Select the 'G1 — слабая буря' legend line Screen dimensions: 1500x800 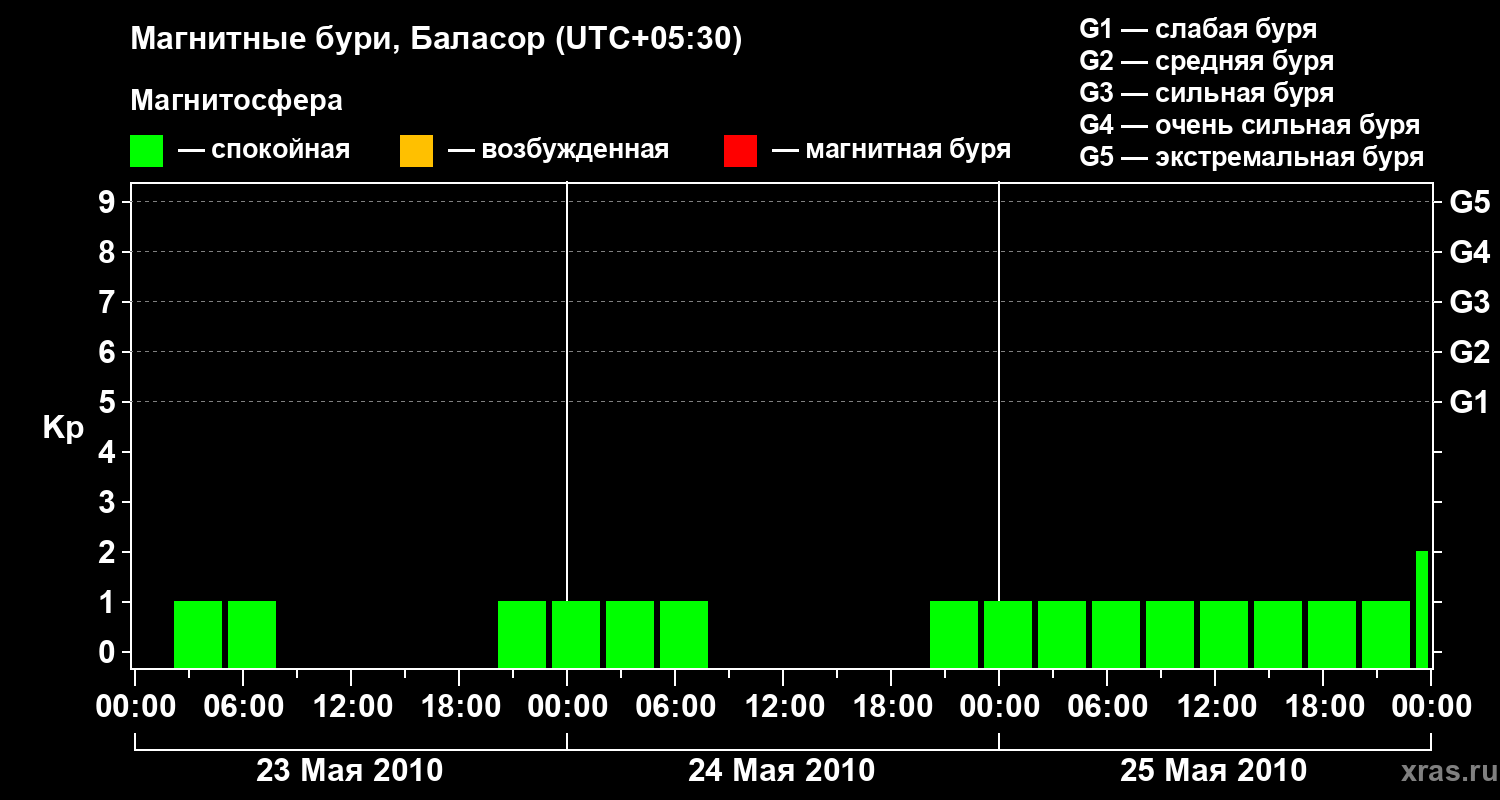coord(1198,29)
